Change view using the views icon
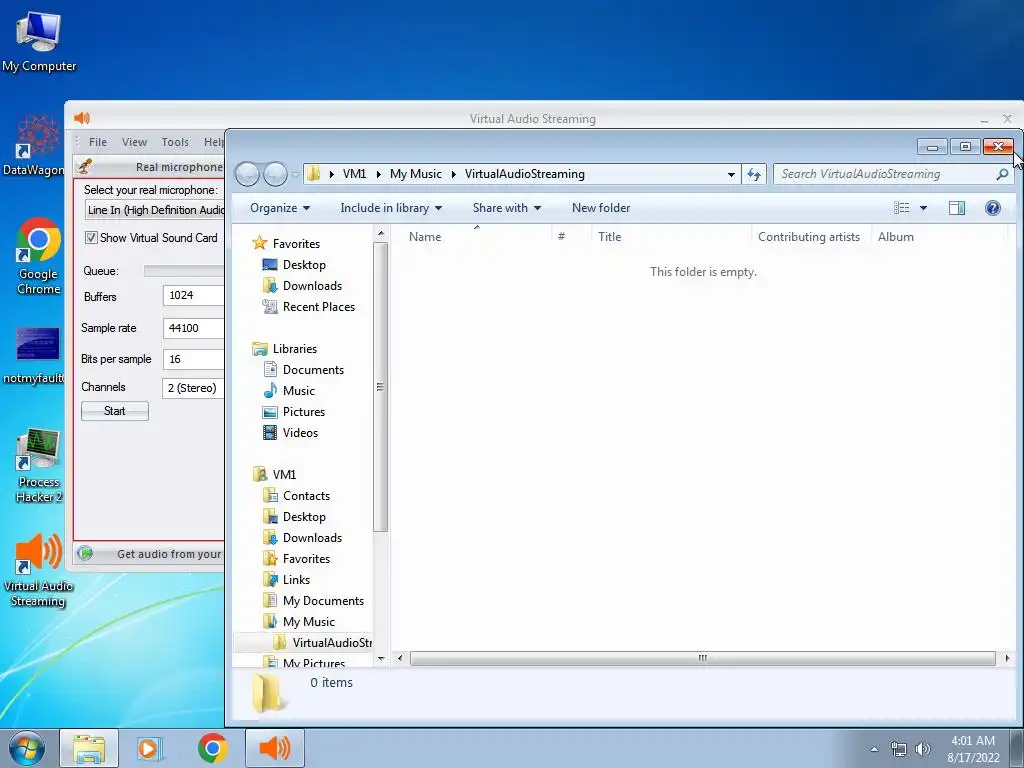This screenshot has width=1024, height=768. coord(902,208)
